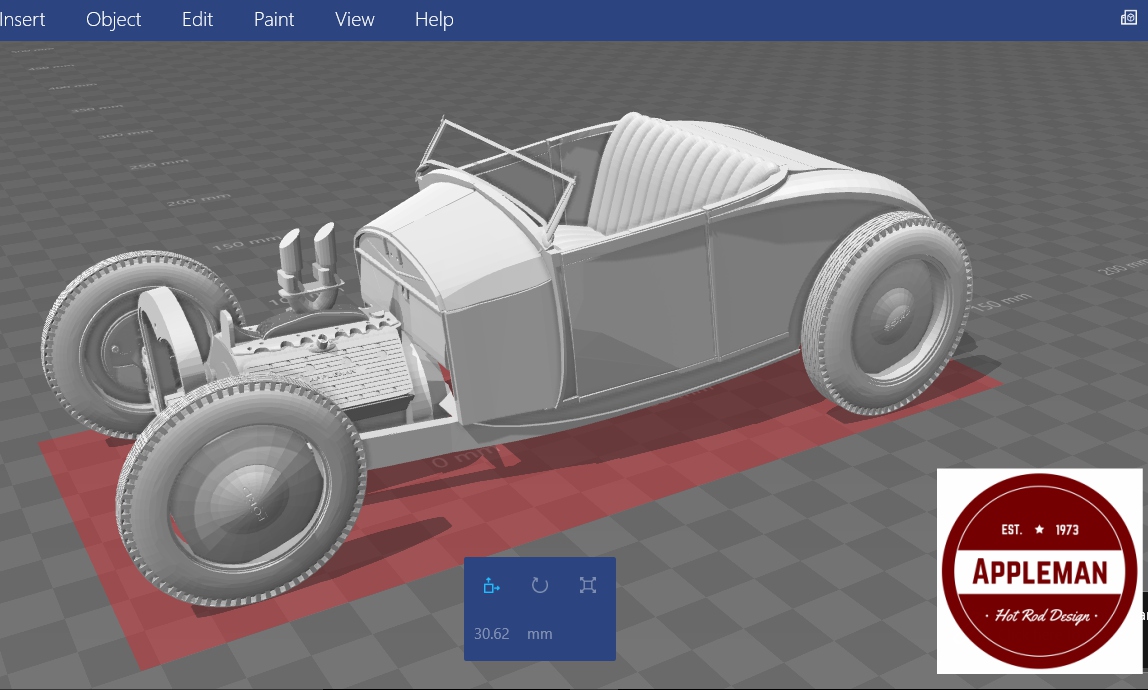Open the Paint menu

tap(274, 20)
